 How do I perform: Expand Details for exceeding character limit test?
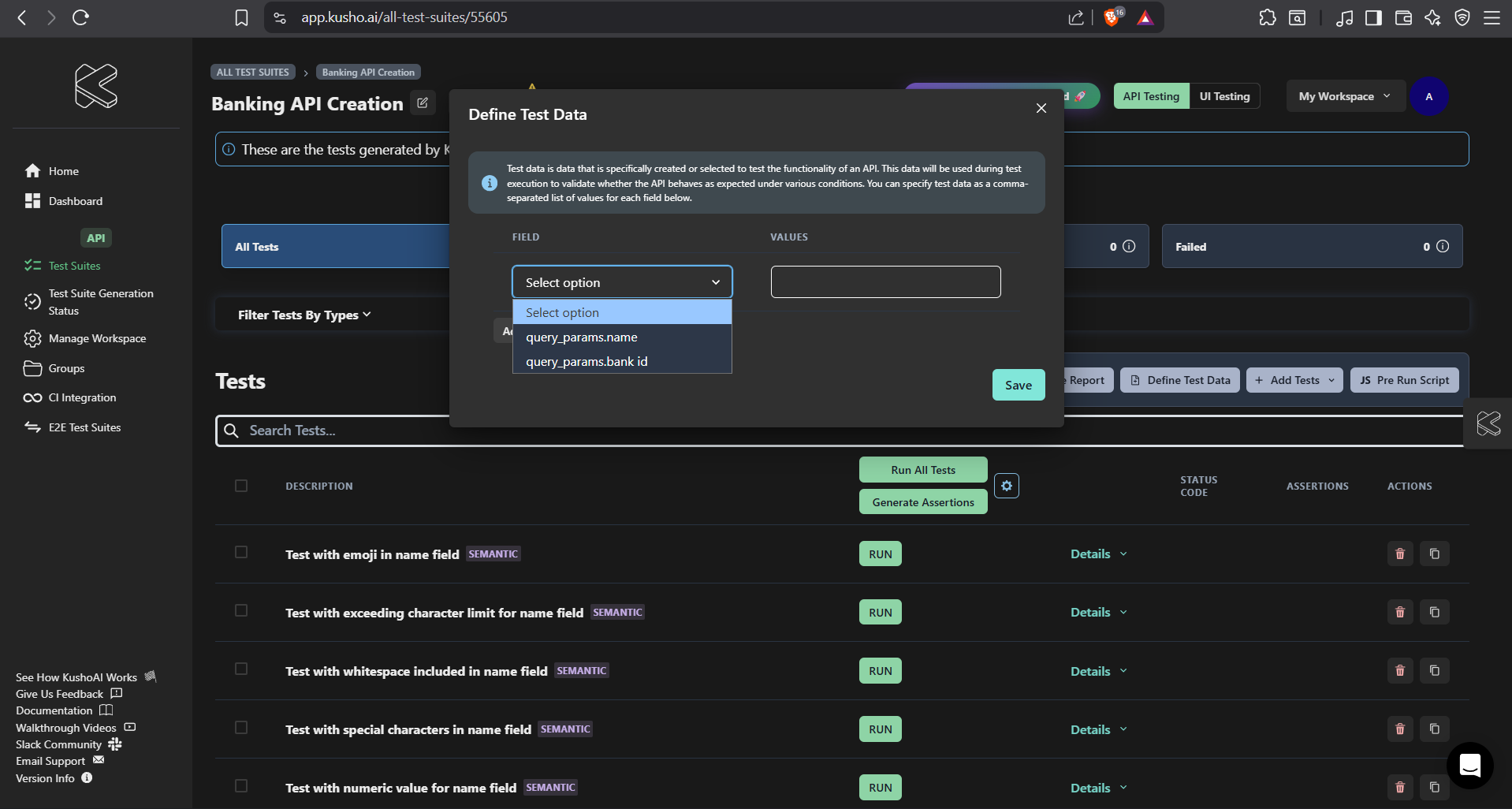[x=1099, y=613]
